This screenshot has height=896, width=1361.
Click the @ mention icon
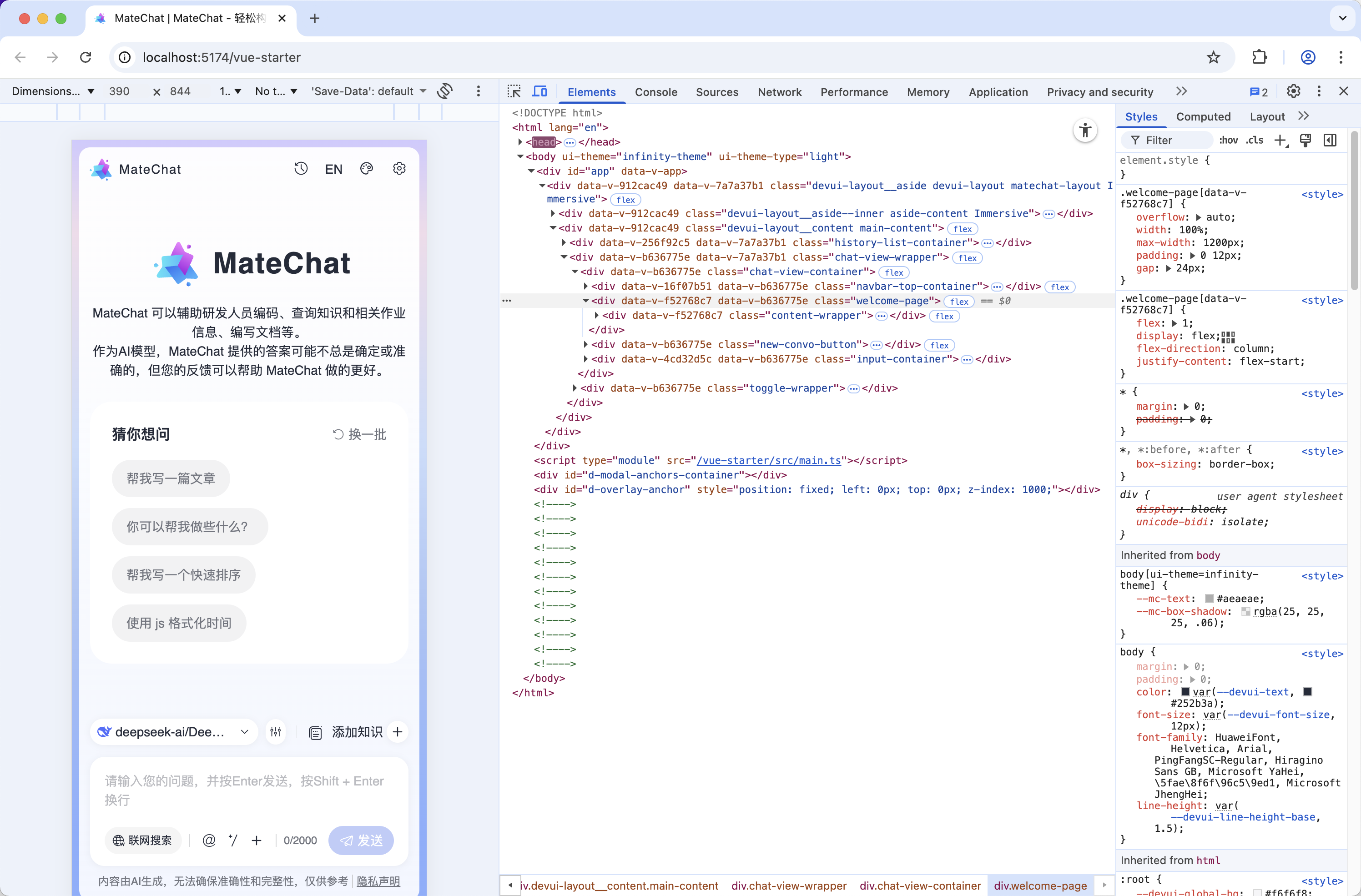pyautogui.click(x=209, y=840)
